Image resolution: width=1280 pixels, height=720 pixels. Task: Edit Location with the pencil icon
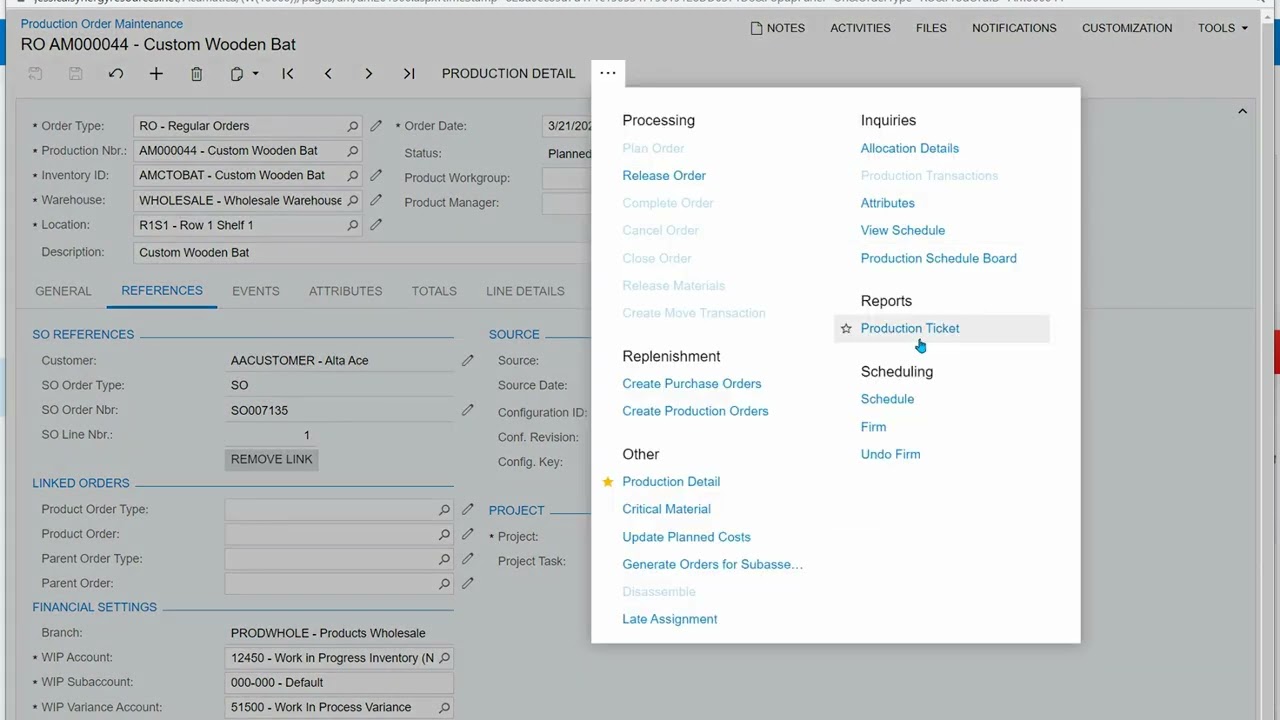(376, 225)
